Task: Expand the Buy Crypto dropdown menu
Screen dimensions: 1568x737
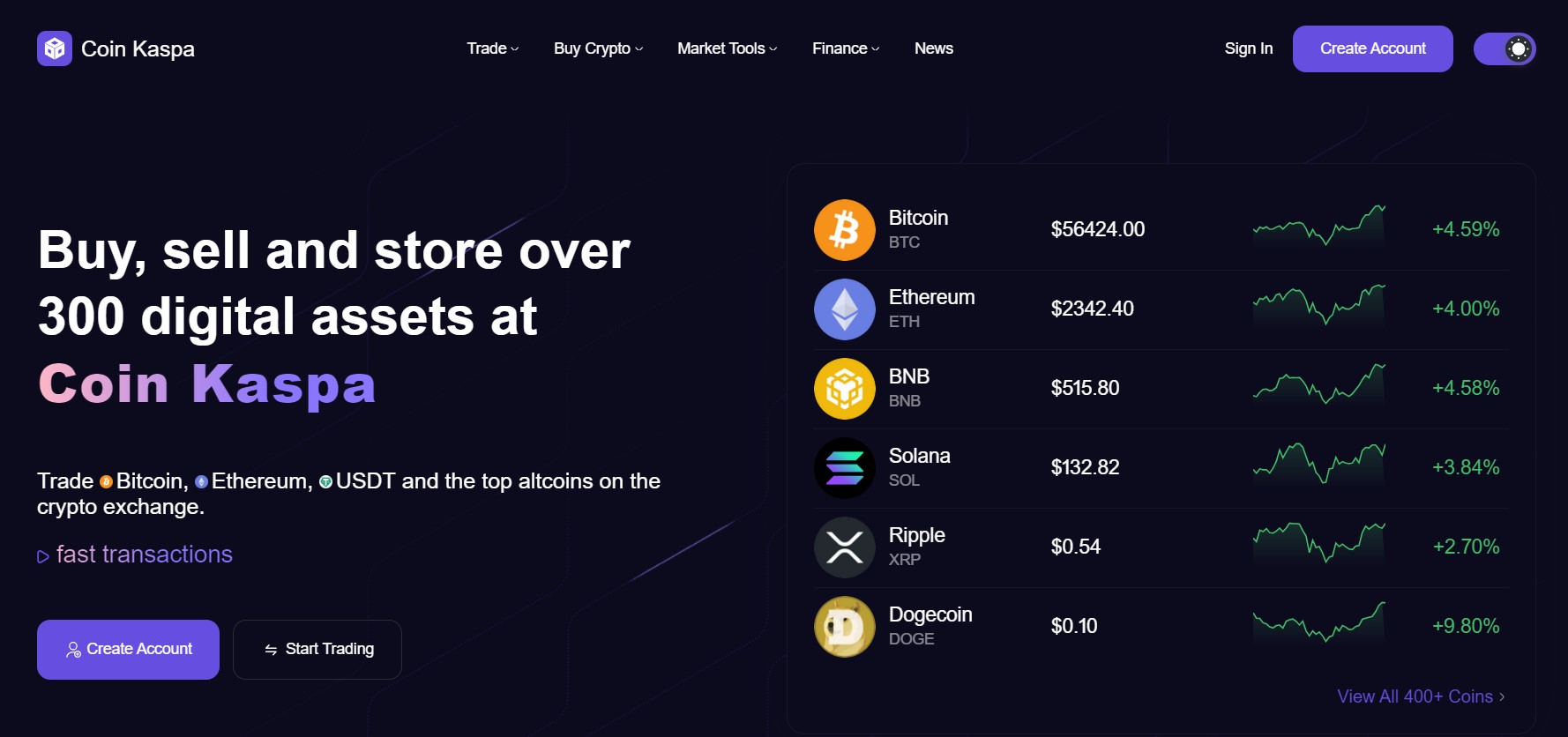Action: [598, 48]
